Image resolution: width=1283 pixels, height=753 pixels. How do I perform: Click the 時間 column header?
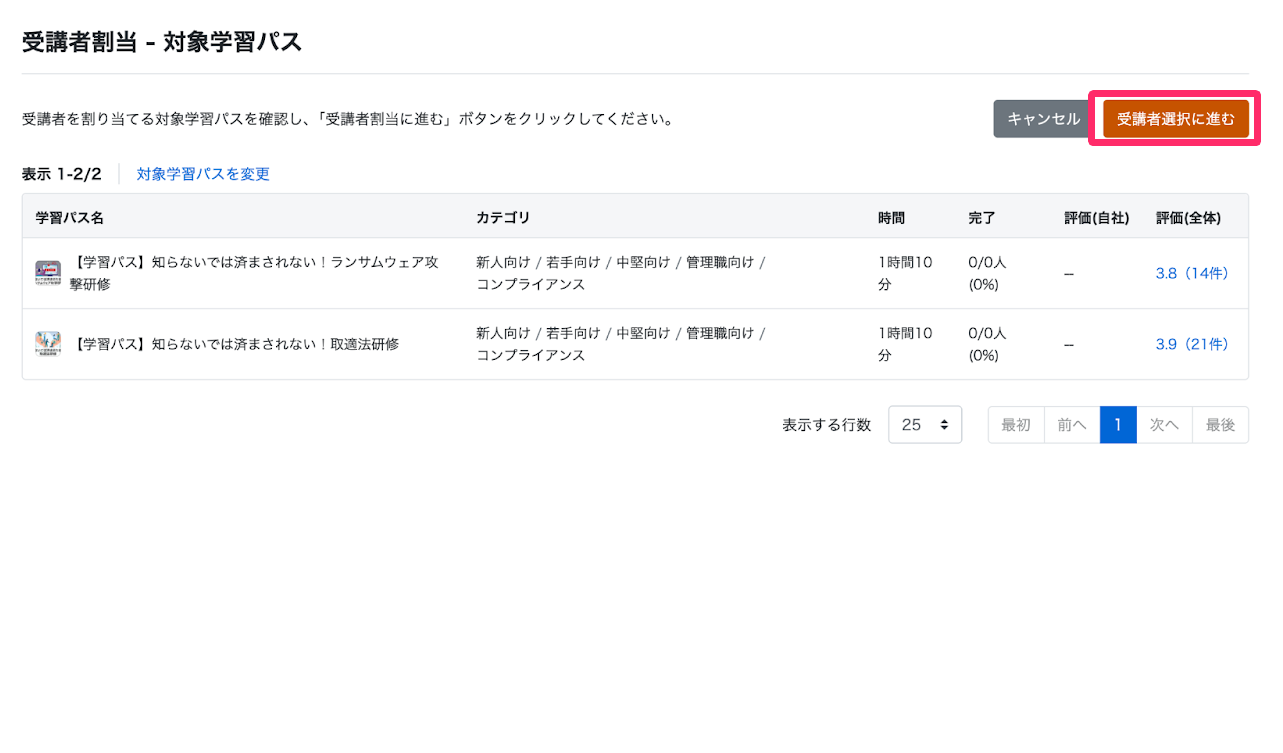click(891, 217)
